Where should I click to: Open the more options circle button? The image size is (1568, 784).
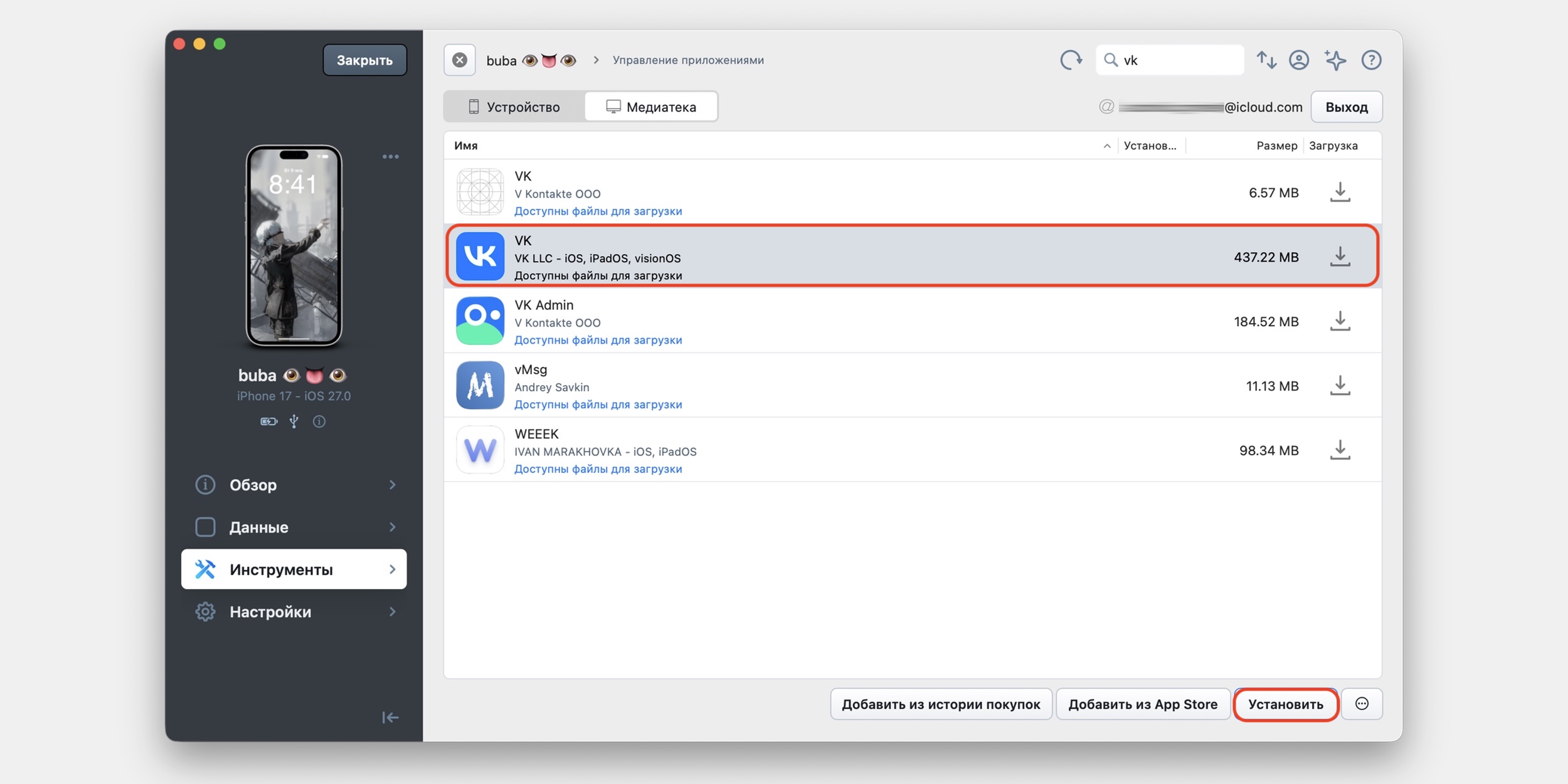(x=1362, y=704)
